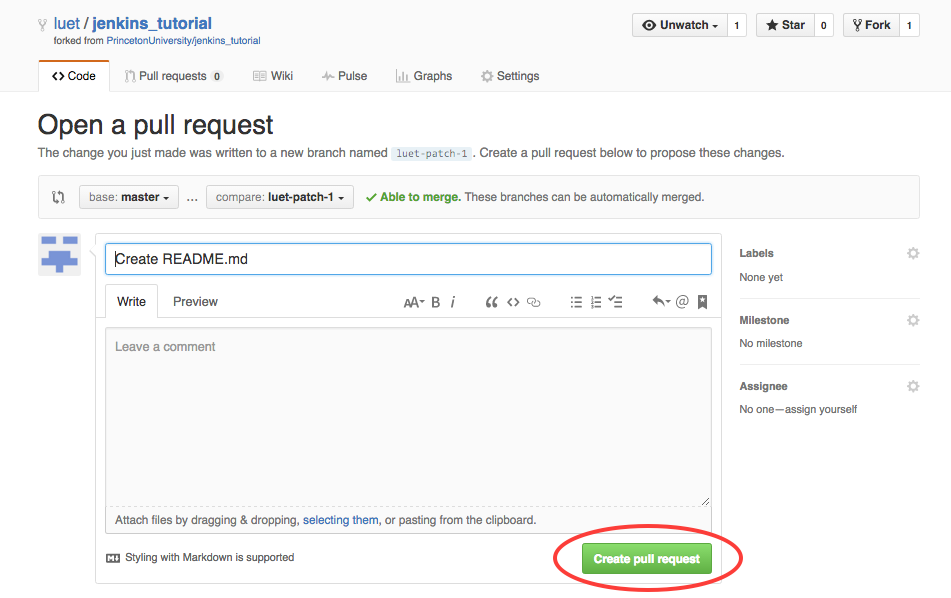This screenshot has width=951, height=598.
Task: Mention a user with the @ icon
Action: pos(682,301)
